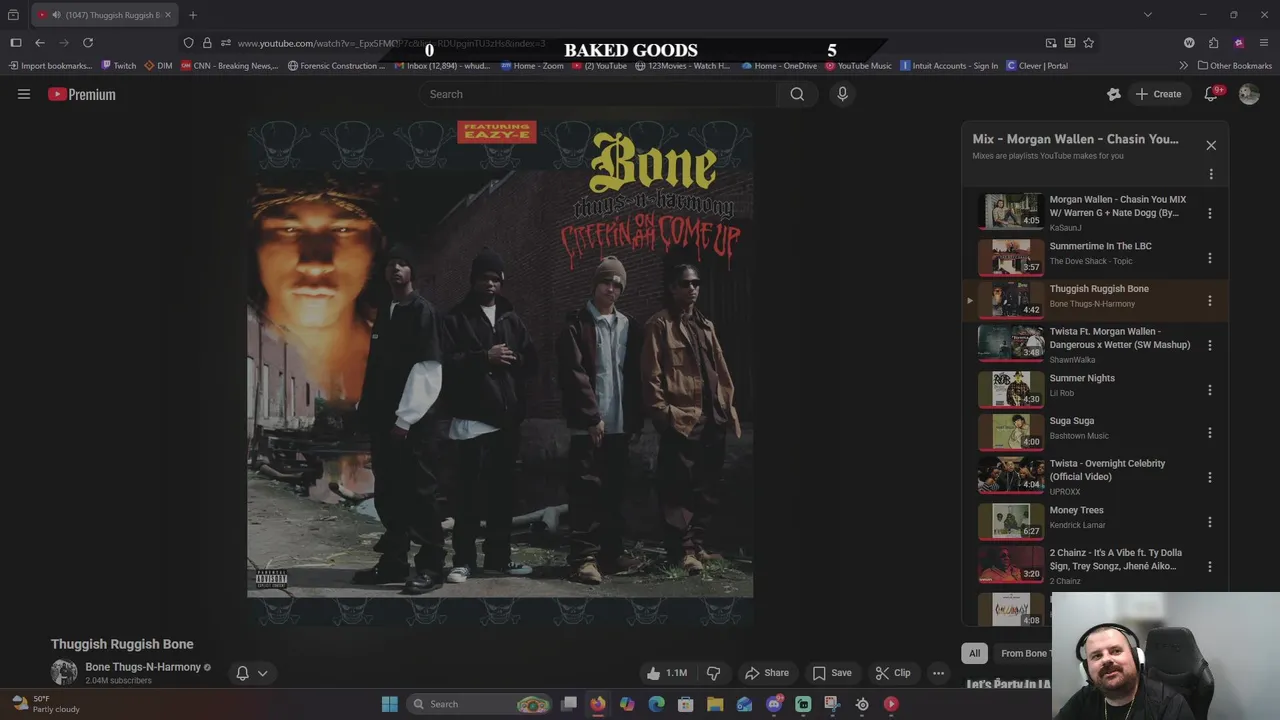The height and width of the screenshot is (720, 1280).
Task: Open Microsoft Edge from the taskbar
Action: (656, 704)
